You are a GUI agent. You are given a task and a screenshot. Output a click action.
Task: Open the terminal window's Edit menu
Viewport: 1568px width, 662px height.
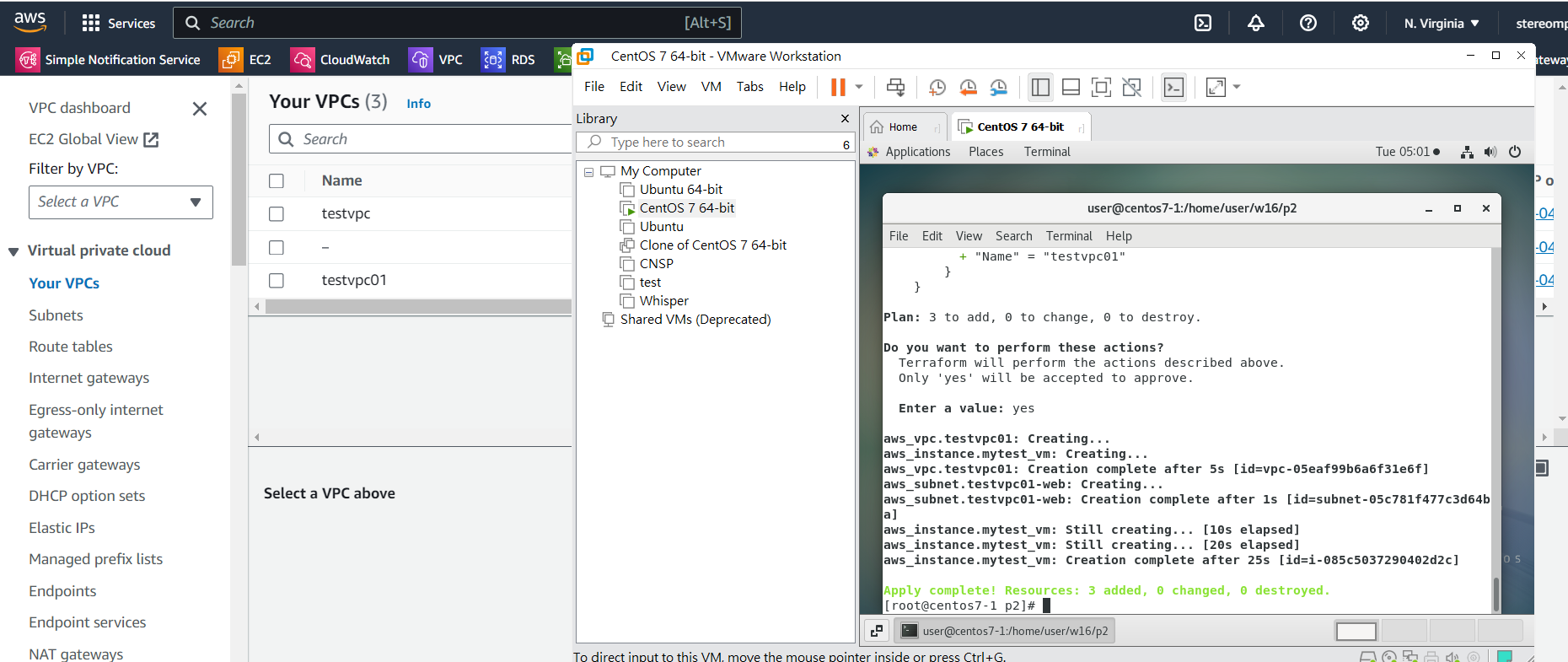pos(932,236)
